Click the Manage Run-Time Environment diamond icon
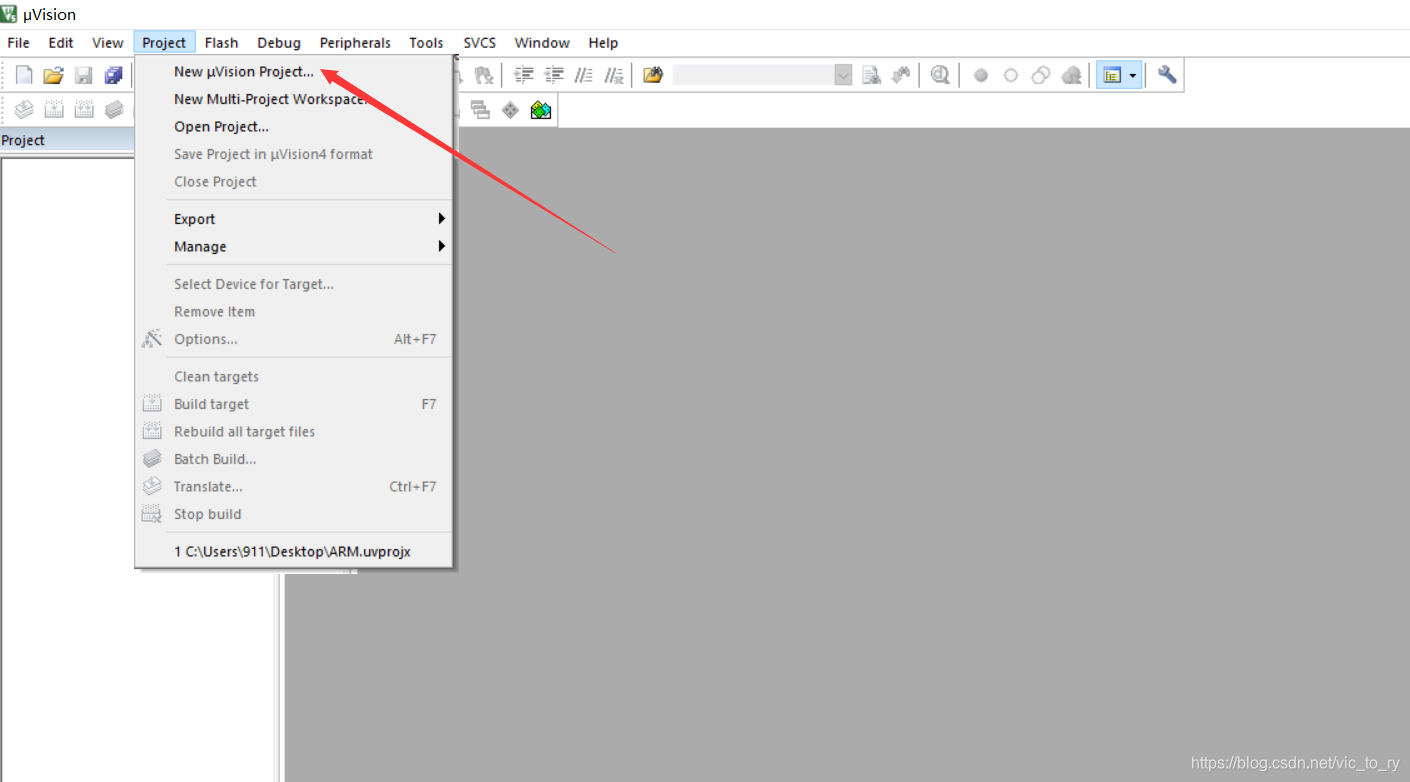Viewport: 1410px width, 782px height. pos(510,110)
